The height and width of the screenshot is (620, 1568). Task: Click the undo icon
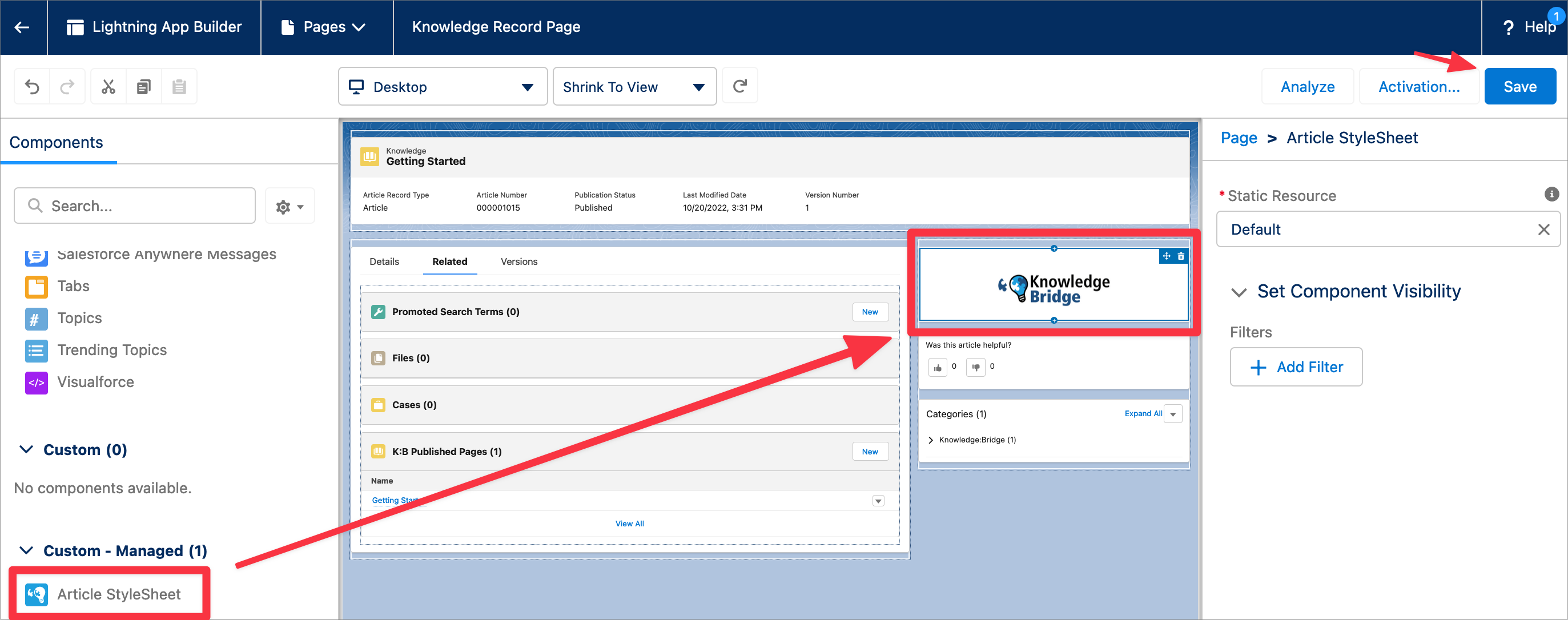coord(31,87)
